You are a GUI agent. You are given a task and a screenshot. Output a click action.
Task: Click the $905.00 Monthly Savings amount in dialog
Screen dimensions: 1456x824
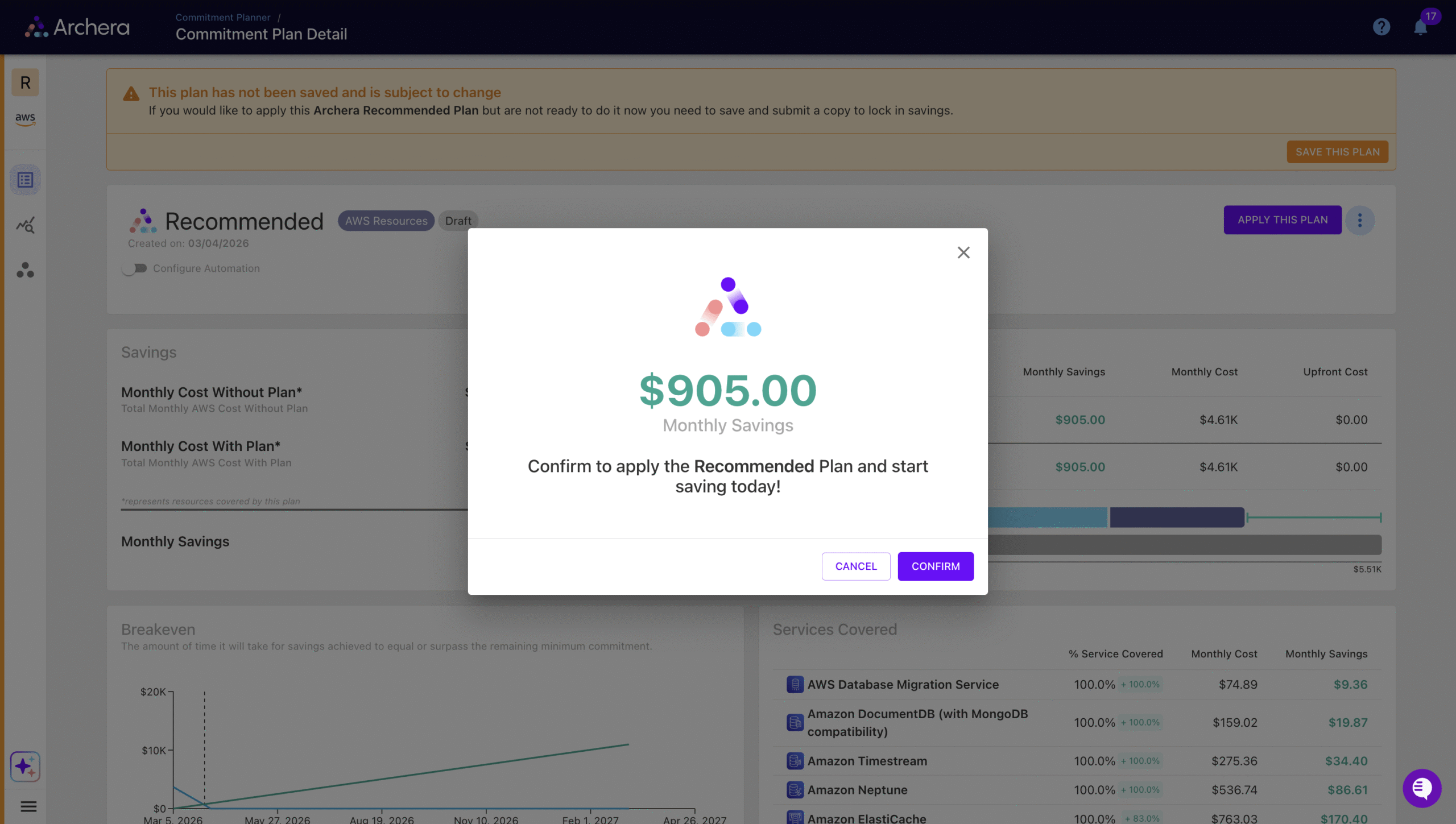pyautogui.click(x=728, y=391)
